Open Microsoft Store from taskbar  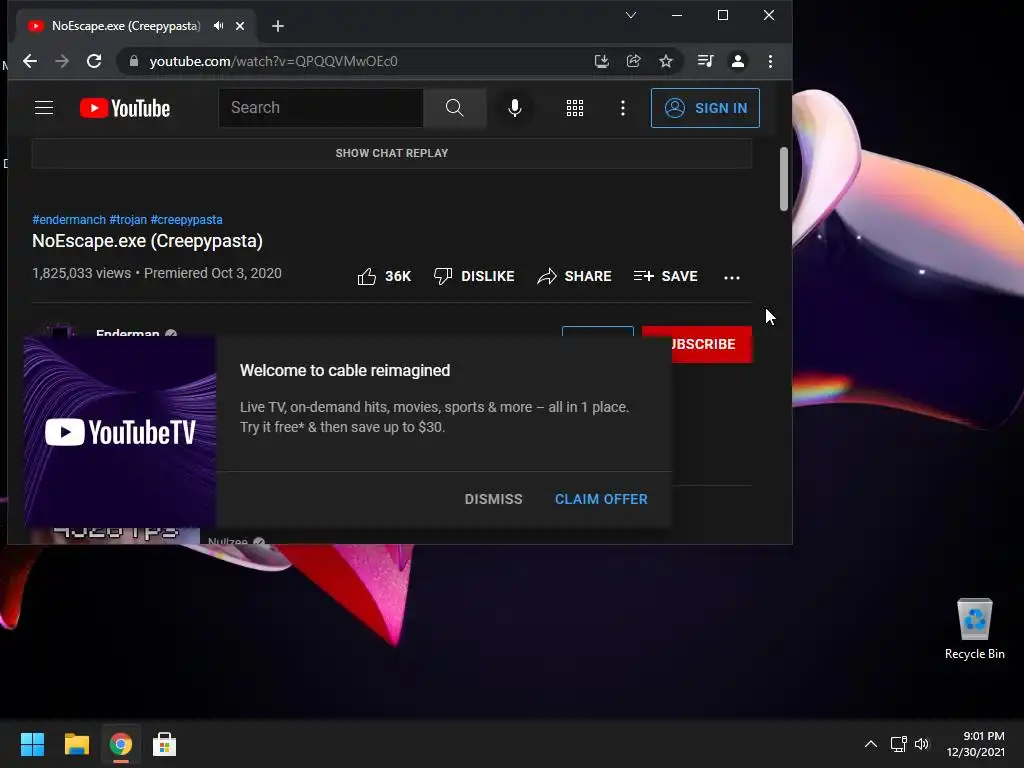[x=165, y=744]
